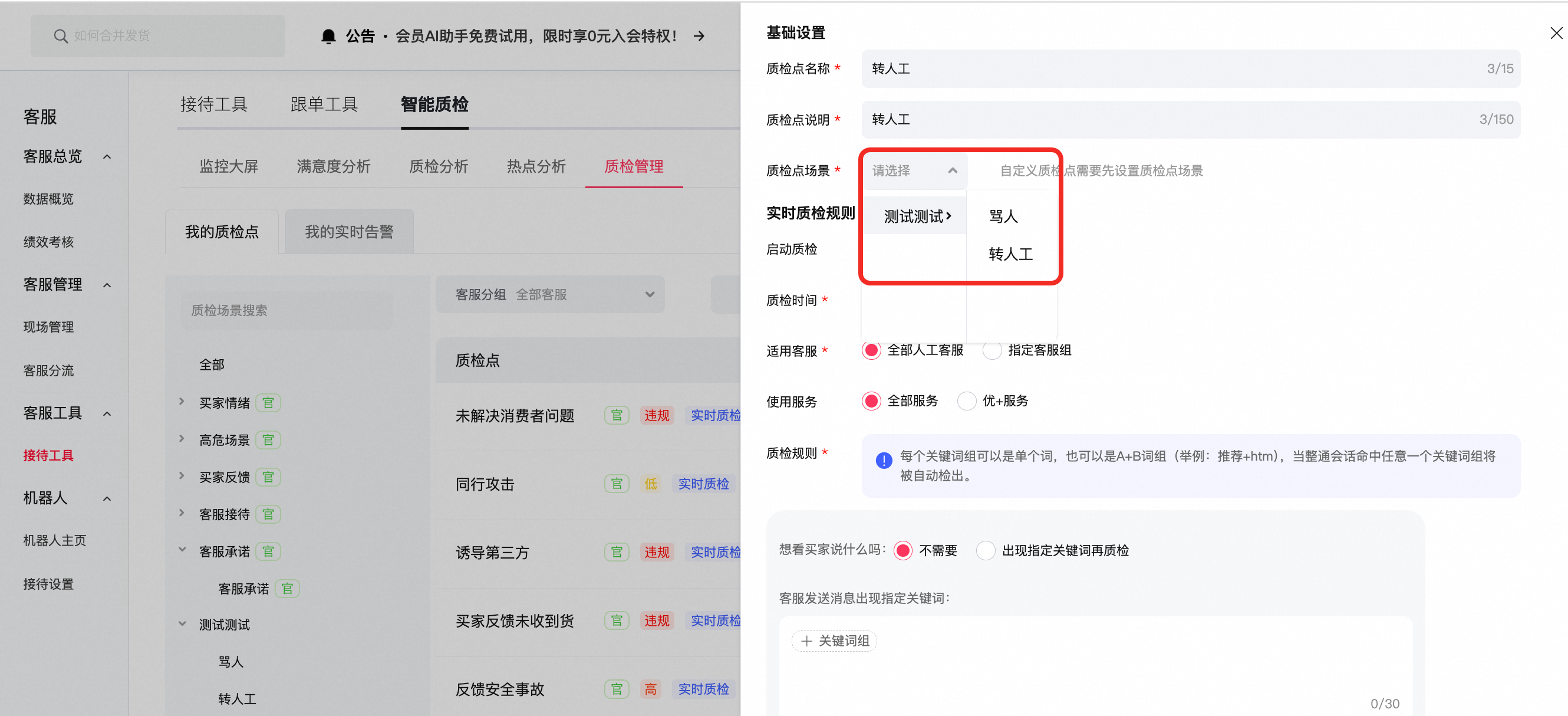Open the 监控大屏 sub-tab
Viewport: 1568px width, 716px height.
[229, 166]
